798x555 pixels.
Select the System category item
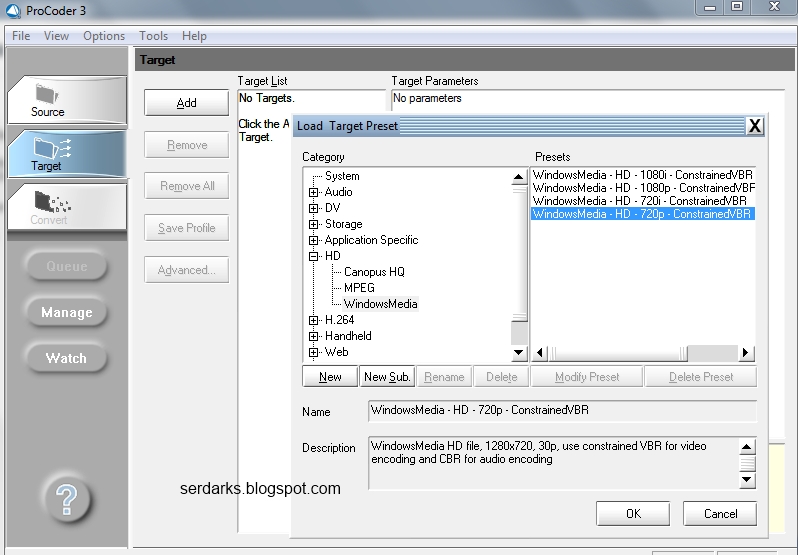(342, 176)
